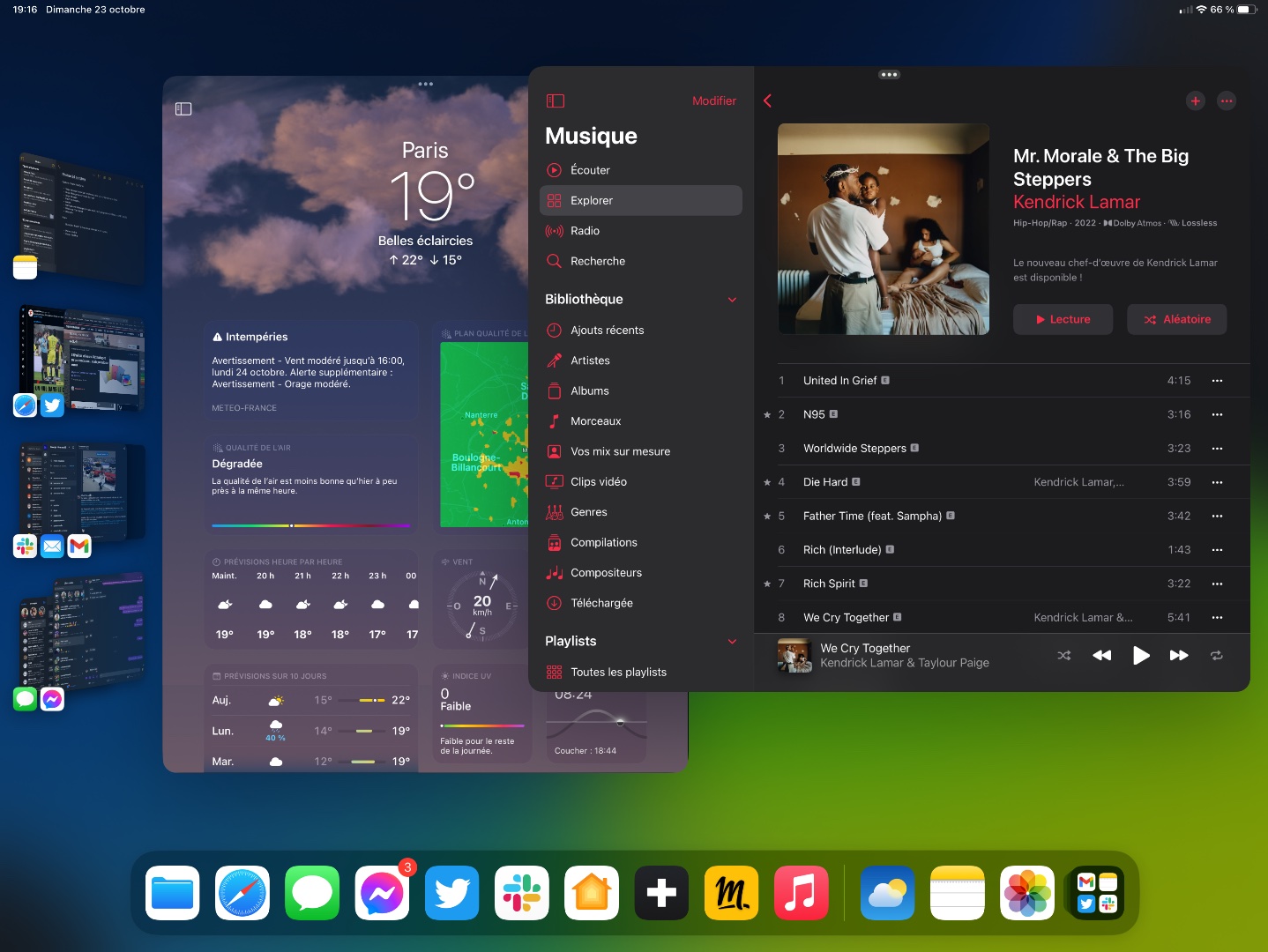Add album with the plus icon
Viewport: 1268px width, 952px height.
pyautogui.click(x=1196, y=100)
